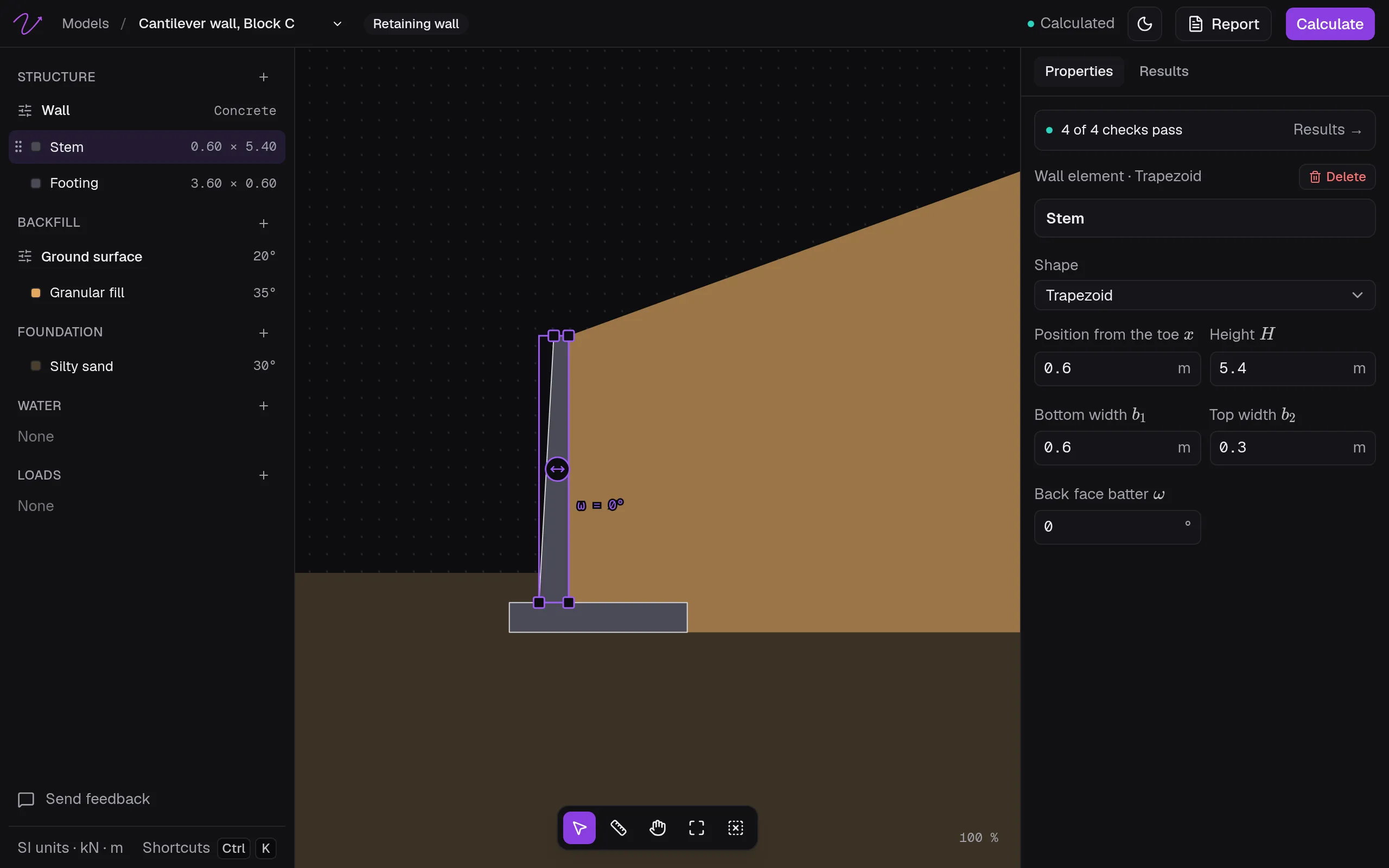Image resolution: width=1389 pixels, height=868 pixels.
Task: Click the 100 % zoom level
Action: 979,838
